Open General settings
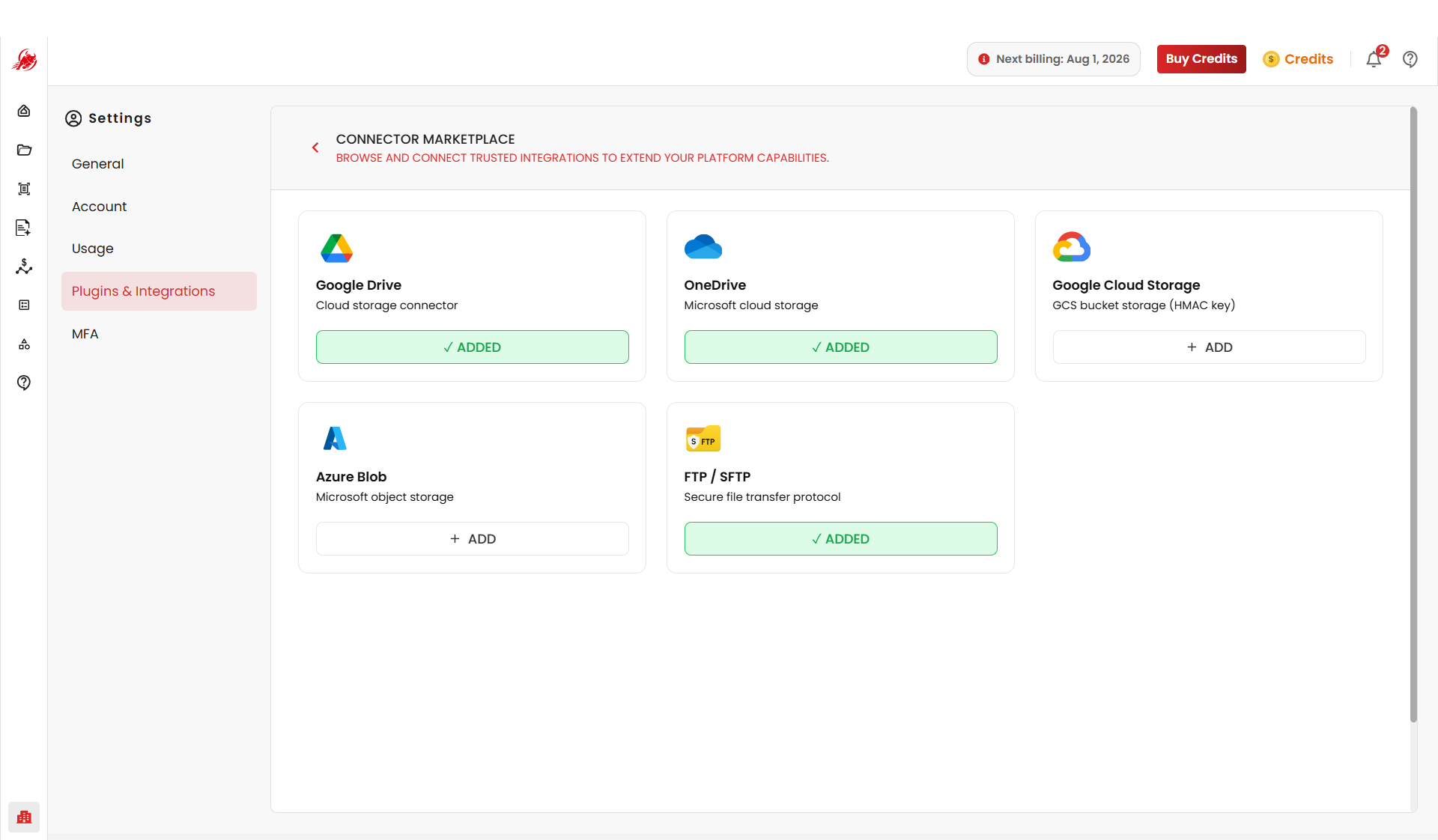1438x840 pixels. (x=97, y=164)
